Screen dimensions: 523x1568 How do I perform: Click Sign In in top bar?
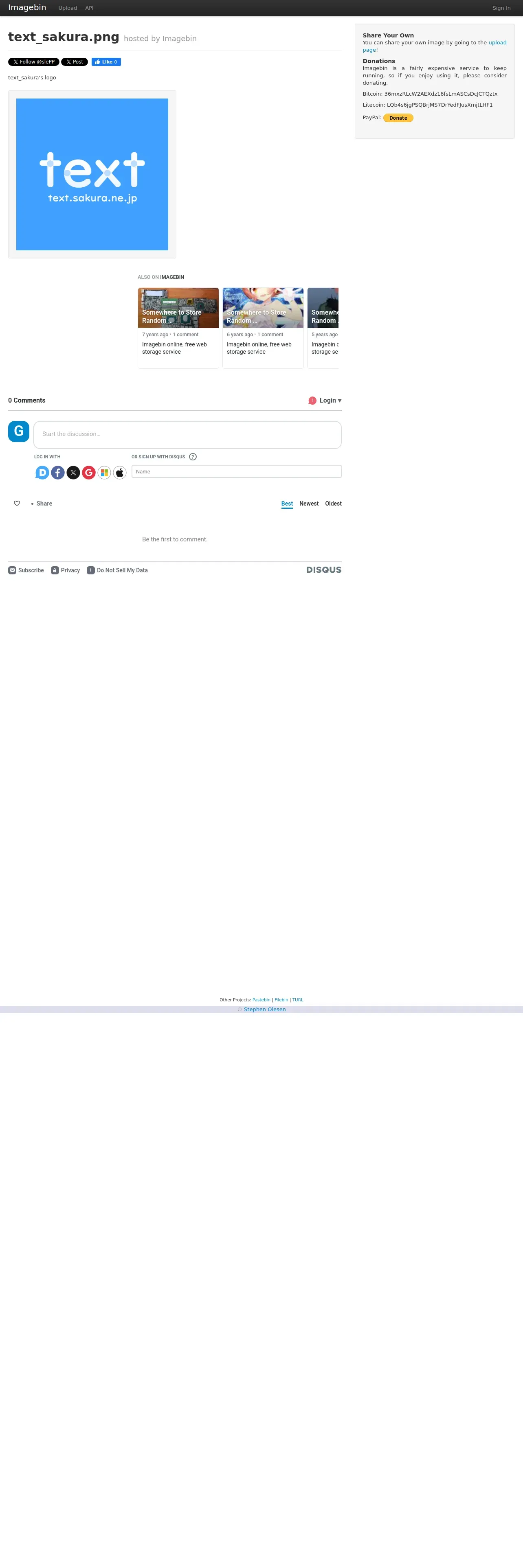click(502, 8)
